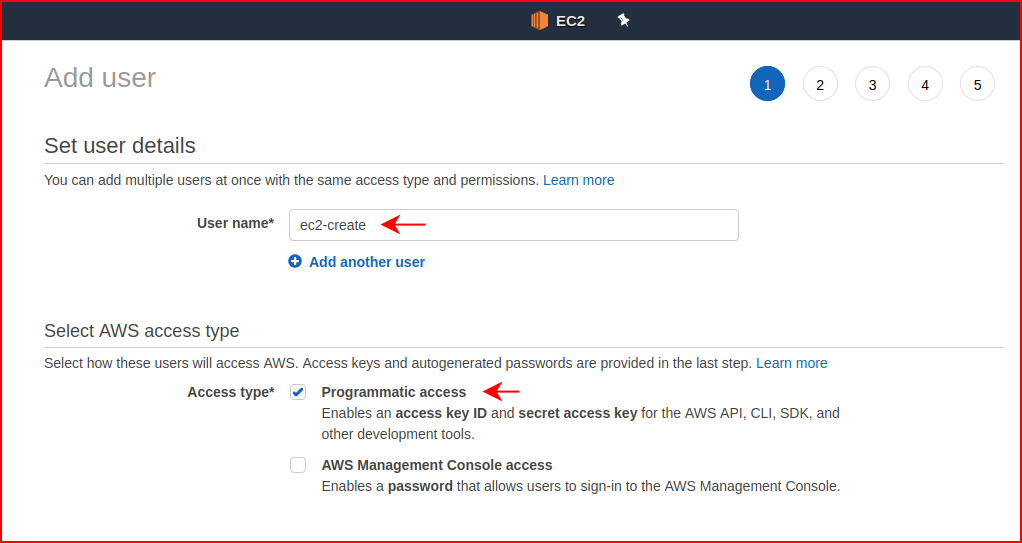Click the AWS Management Console access label
This screenshot has height=543, width=1022.
pyautogui.click(x=437, y=465)
